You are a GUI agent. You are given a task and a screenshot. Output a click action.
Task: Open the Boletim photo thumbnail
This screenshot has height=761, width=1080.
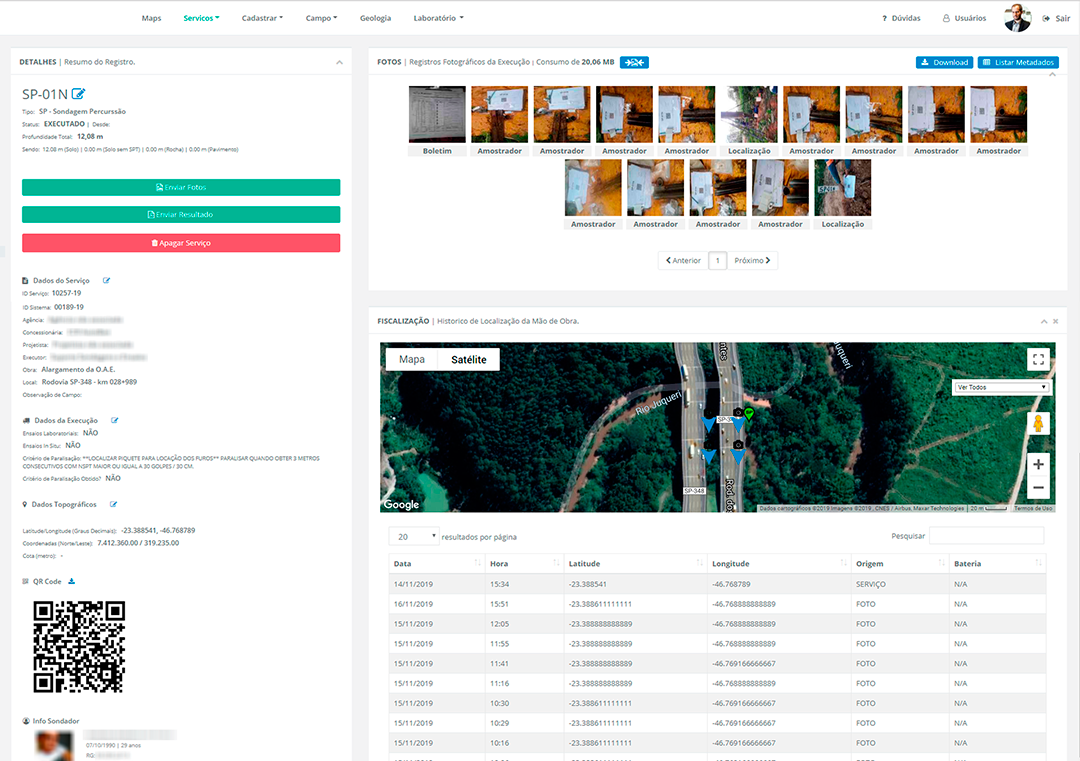pyautogui.click(x=437, y=114)
